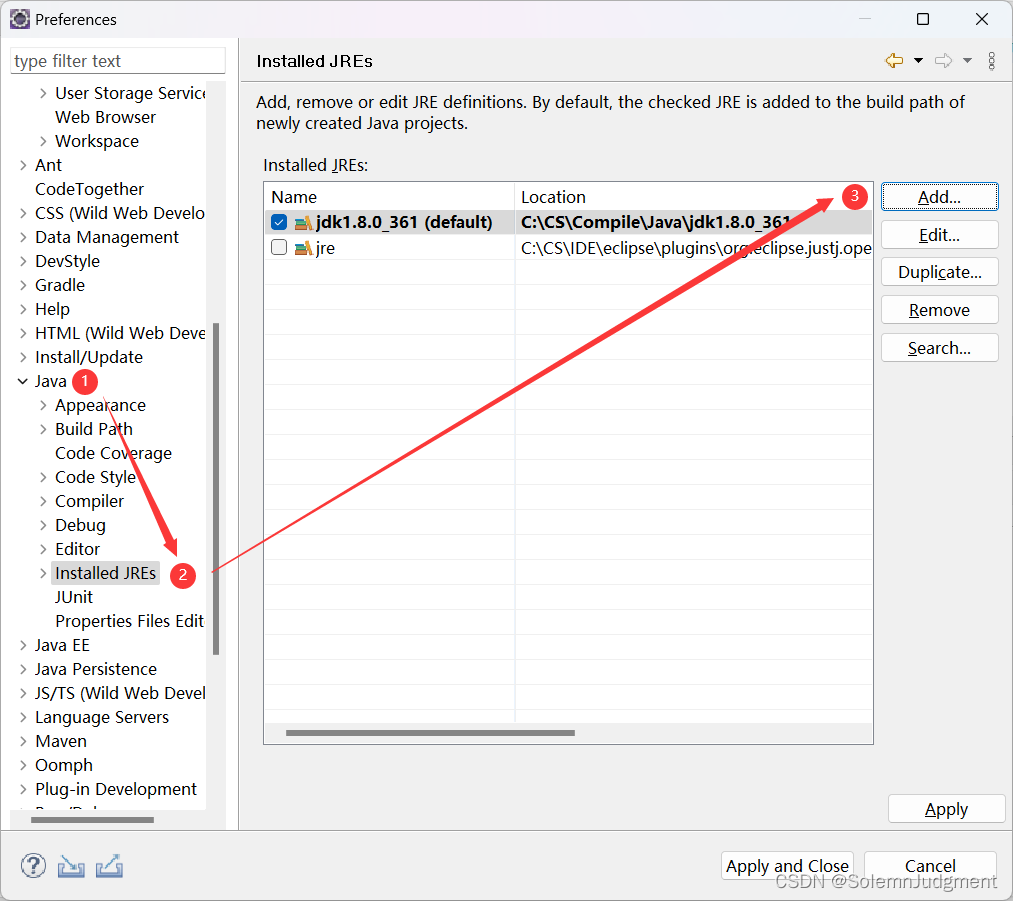The width and height of the screenshot is (1013, 901).
Task: Check the jre entry checkbox
Action: 278,247
